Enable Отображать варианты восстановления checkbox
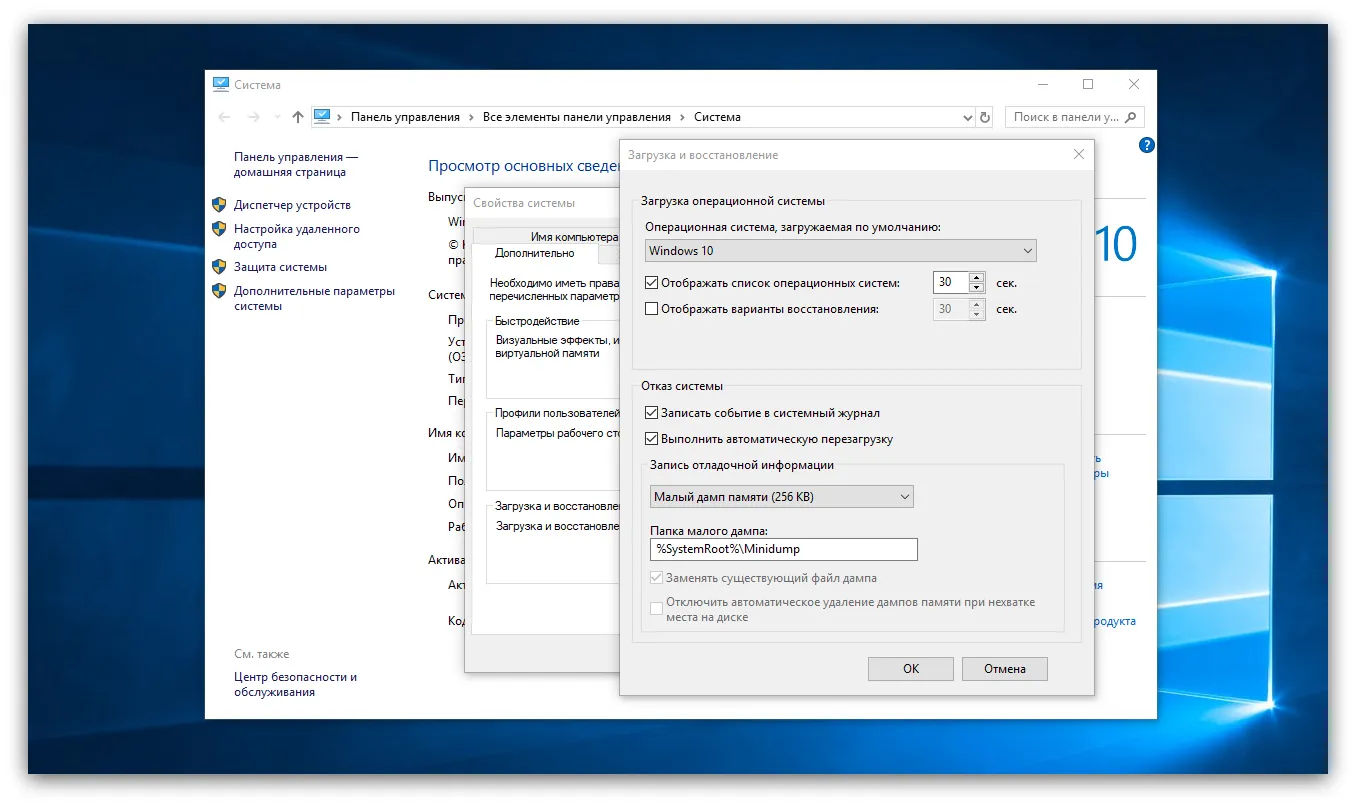Viewport: 1356px width, 806px height. 652,309
